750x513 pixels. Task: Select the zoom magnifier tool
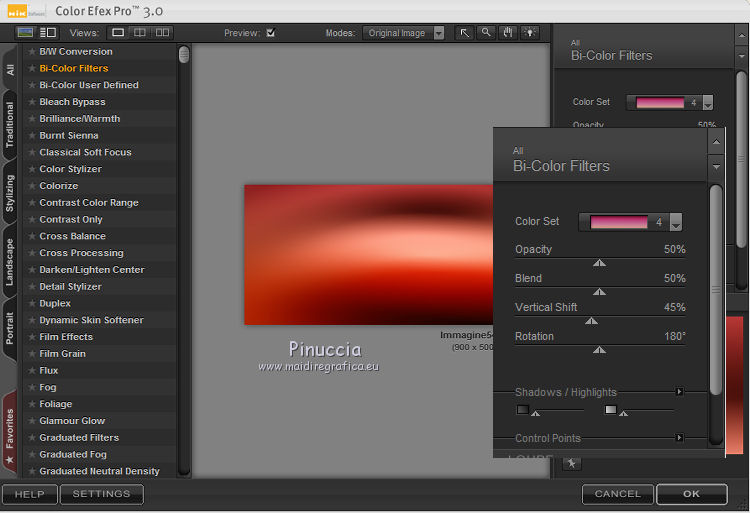point(486,33)
